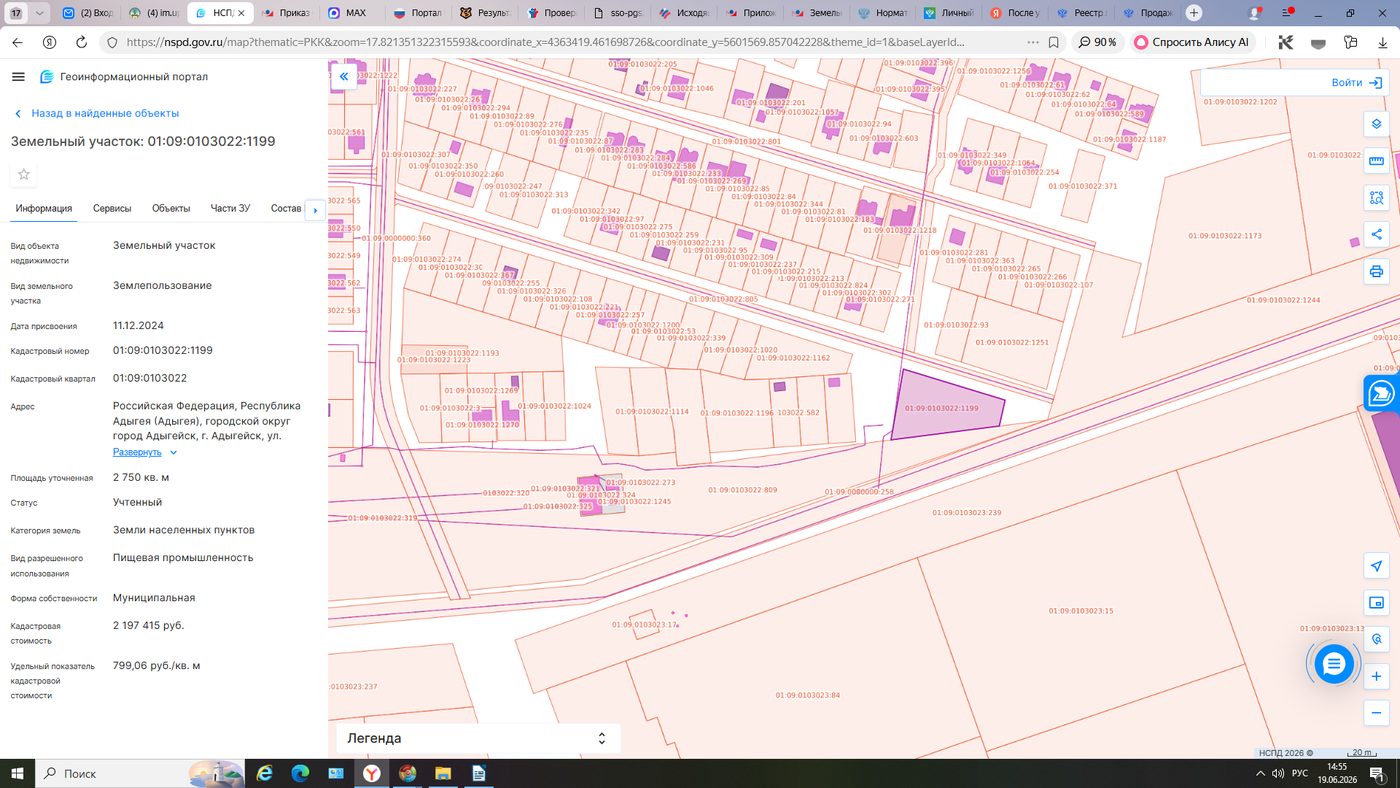Open the blue chat support bubble
This screenshot has width=1400, height=788.
pos(1333,663)
